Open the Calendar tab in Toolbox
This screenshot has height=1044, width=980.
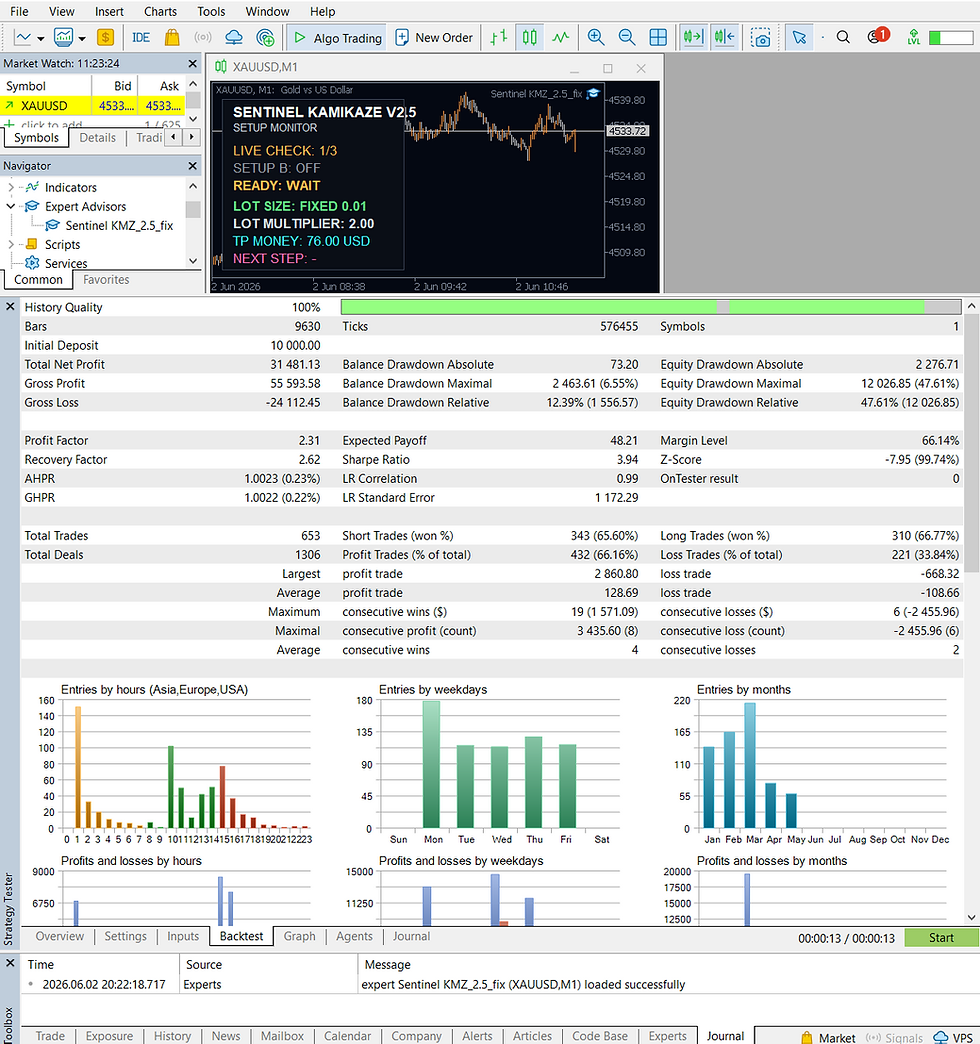tap(348, 1036)
